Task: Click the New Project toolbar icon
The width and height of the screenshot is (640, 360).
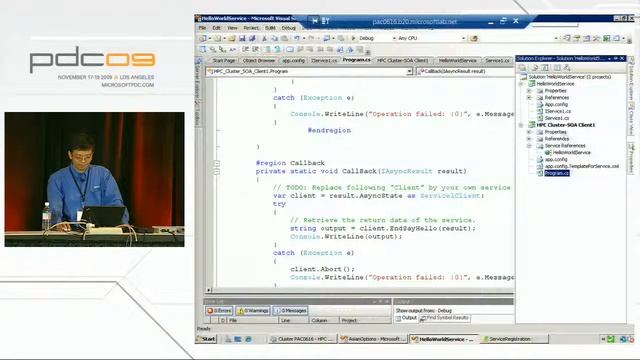Action: tap(203, 38)
